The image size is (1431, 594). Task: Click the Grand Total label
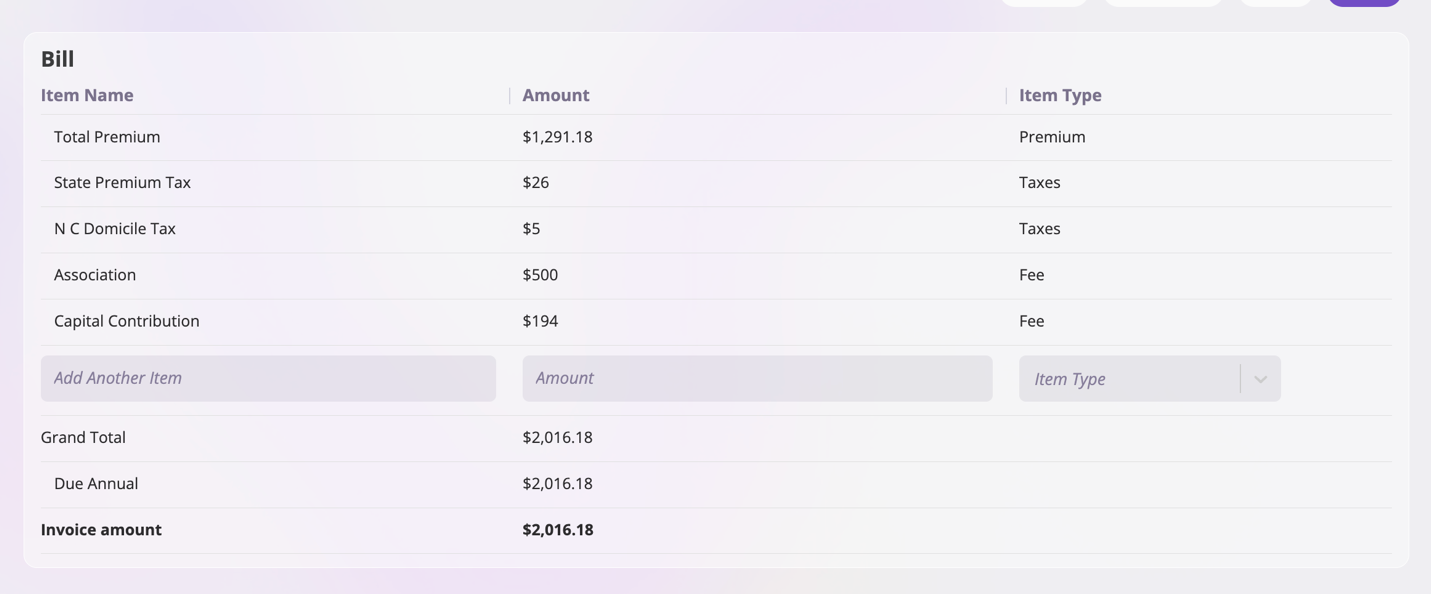pyautogui.click(x=83, y=438)
